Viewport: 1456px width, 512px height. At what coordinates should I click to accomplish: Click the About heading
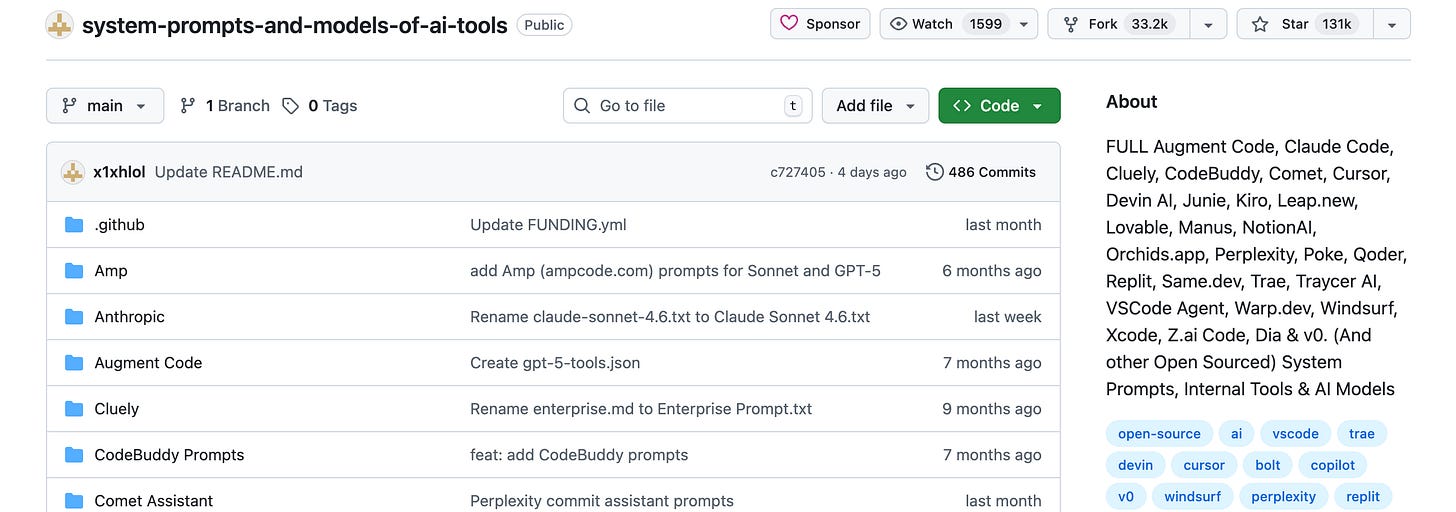coord(1131,101)
